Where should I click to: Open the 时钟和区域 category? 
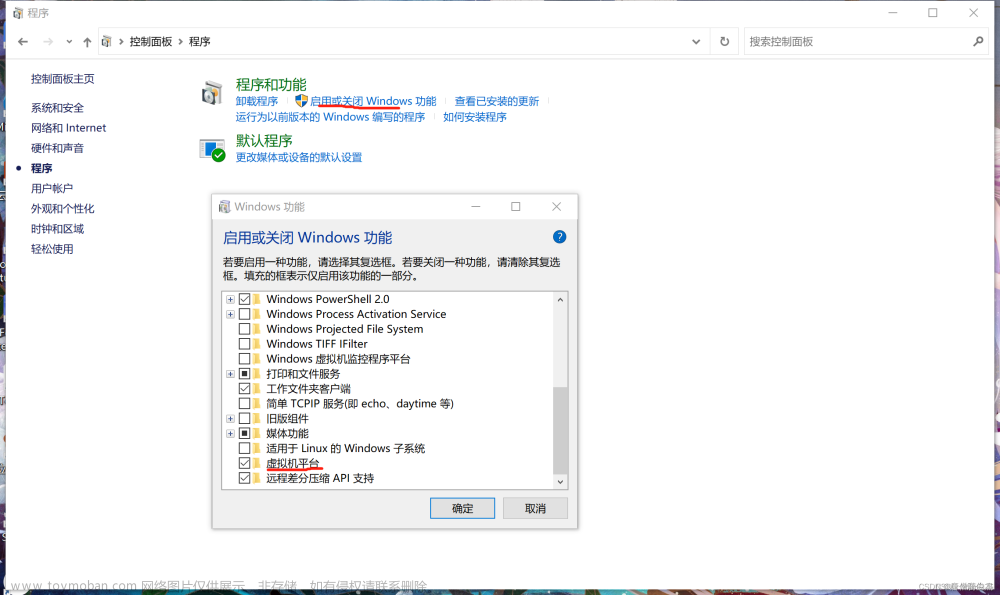coord(57,229)
